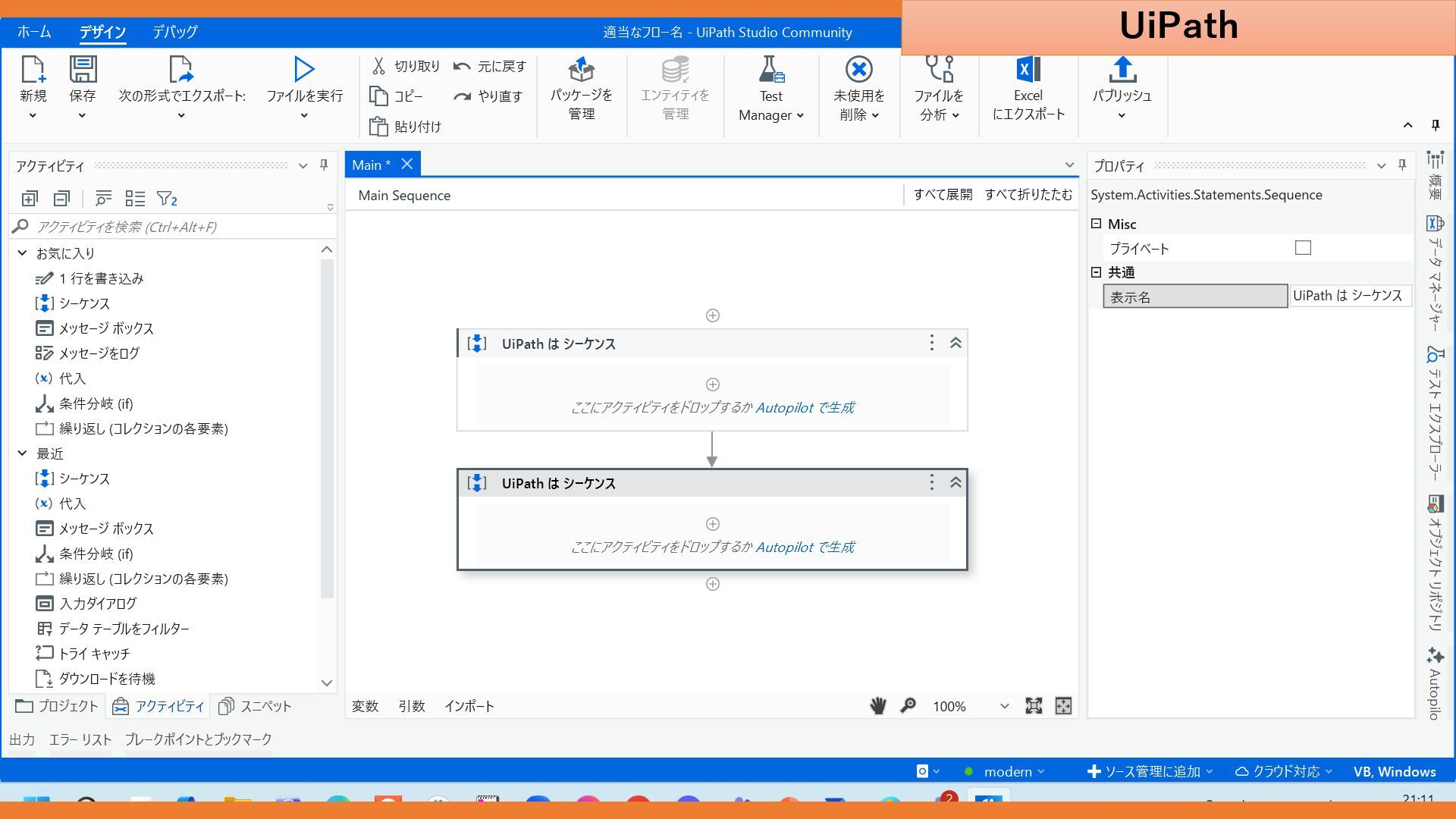This screenshot has height=819, width=1456.
Task: Click Expand All icon in Activities panel
Action: point(30,199)
